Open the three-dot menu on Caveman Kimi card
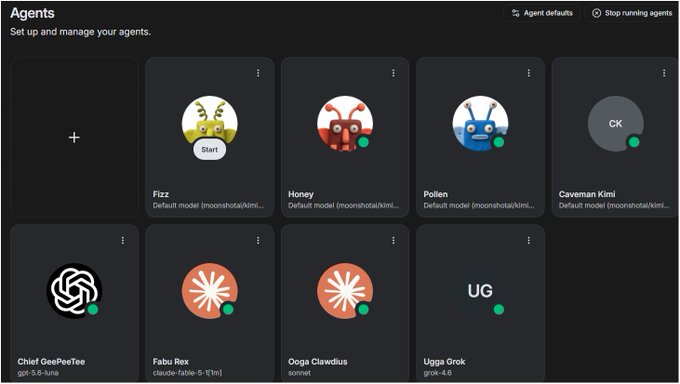Image resolution: width=680 pixels, height=384 pixels. [x=664, y=73]
